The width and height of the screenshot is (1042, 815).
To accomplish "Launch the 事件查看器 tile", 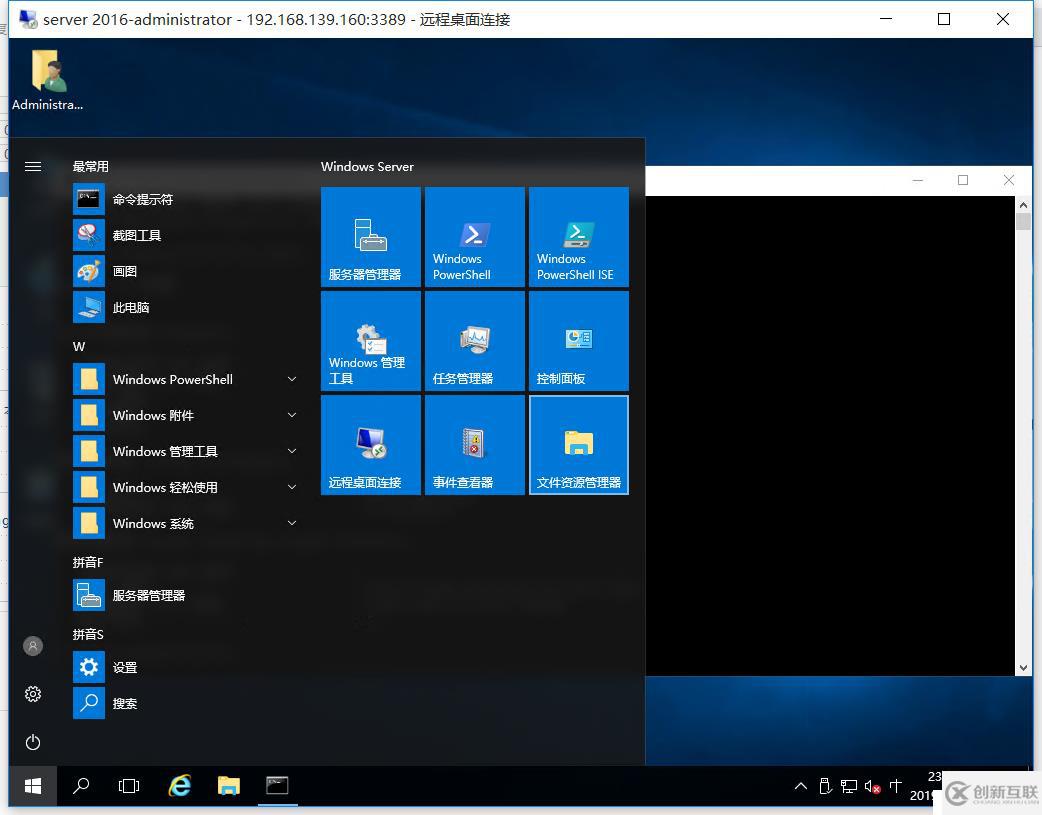I will pyautogui.click(x=474, y=445).
